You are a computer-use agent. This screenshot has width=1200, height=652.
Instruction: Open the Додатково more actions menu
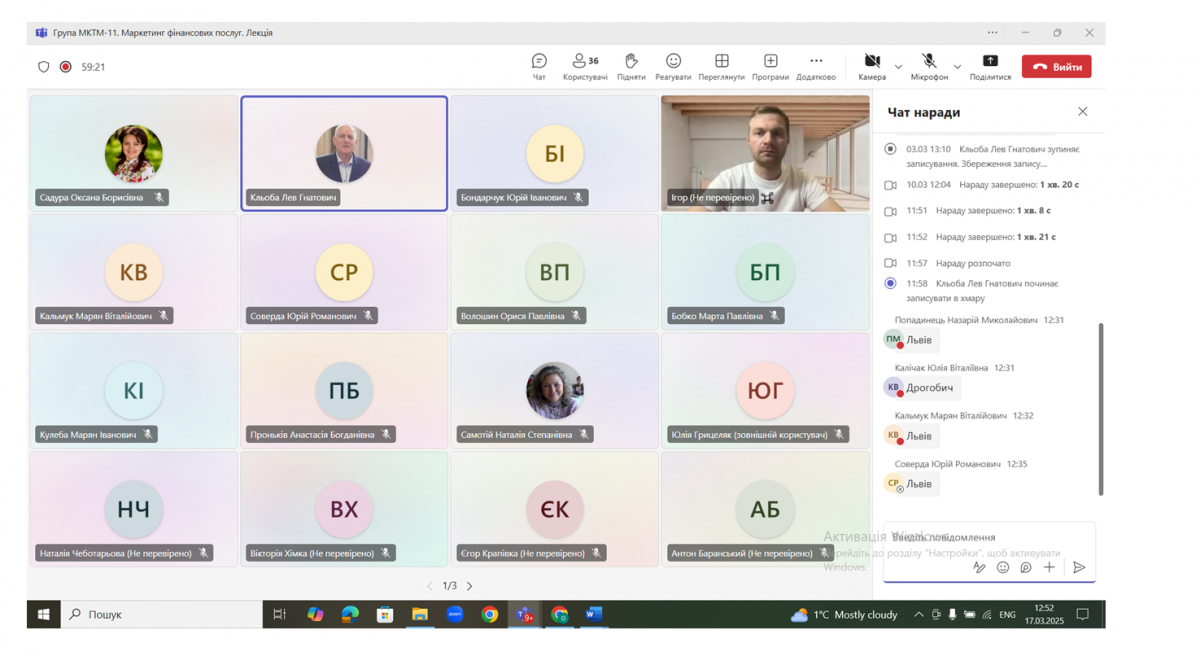[816, 66]
